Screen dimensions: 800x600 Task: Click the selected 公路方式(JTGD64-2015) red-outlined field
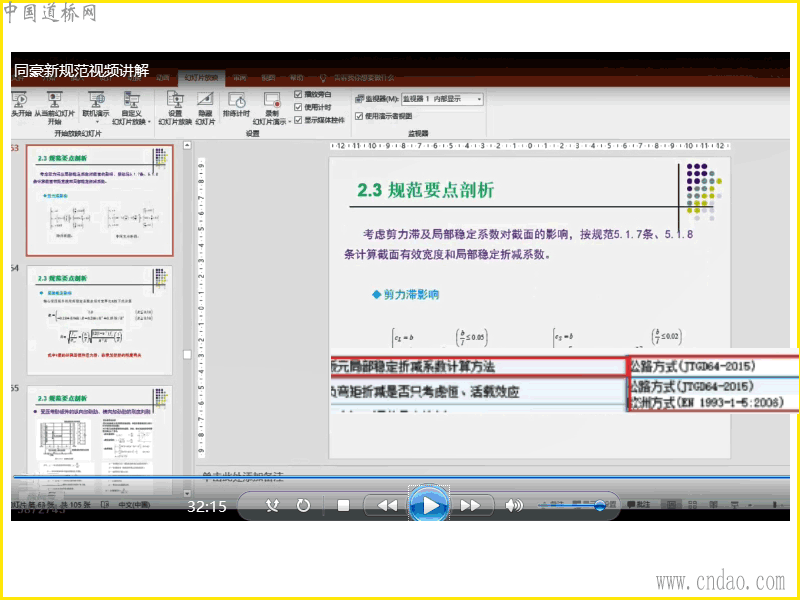pos(712,366)
